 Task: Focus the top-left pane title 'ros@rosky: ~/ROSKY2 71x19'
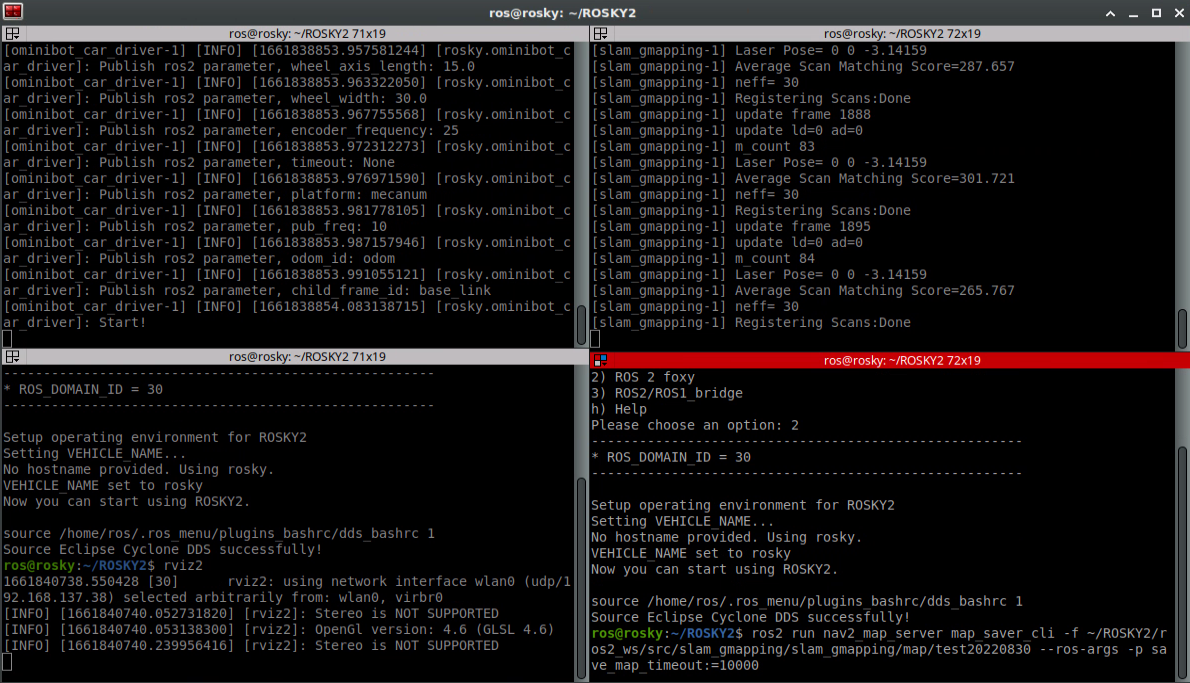307,33
